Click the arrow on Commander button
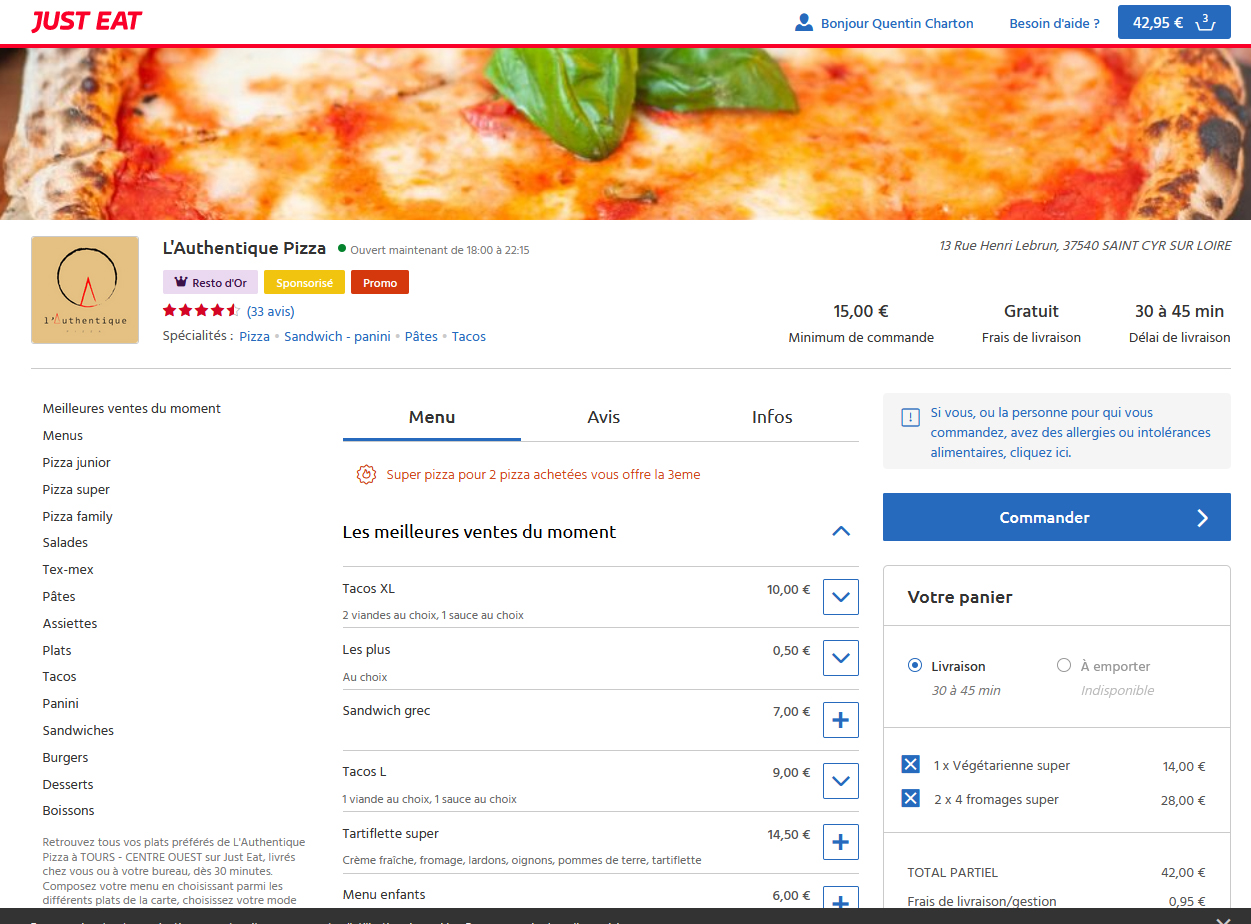The height and width of the screenshot is (924, 1251). click(1203, 518)
